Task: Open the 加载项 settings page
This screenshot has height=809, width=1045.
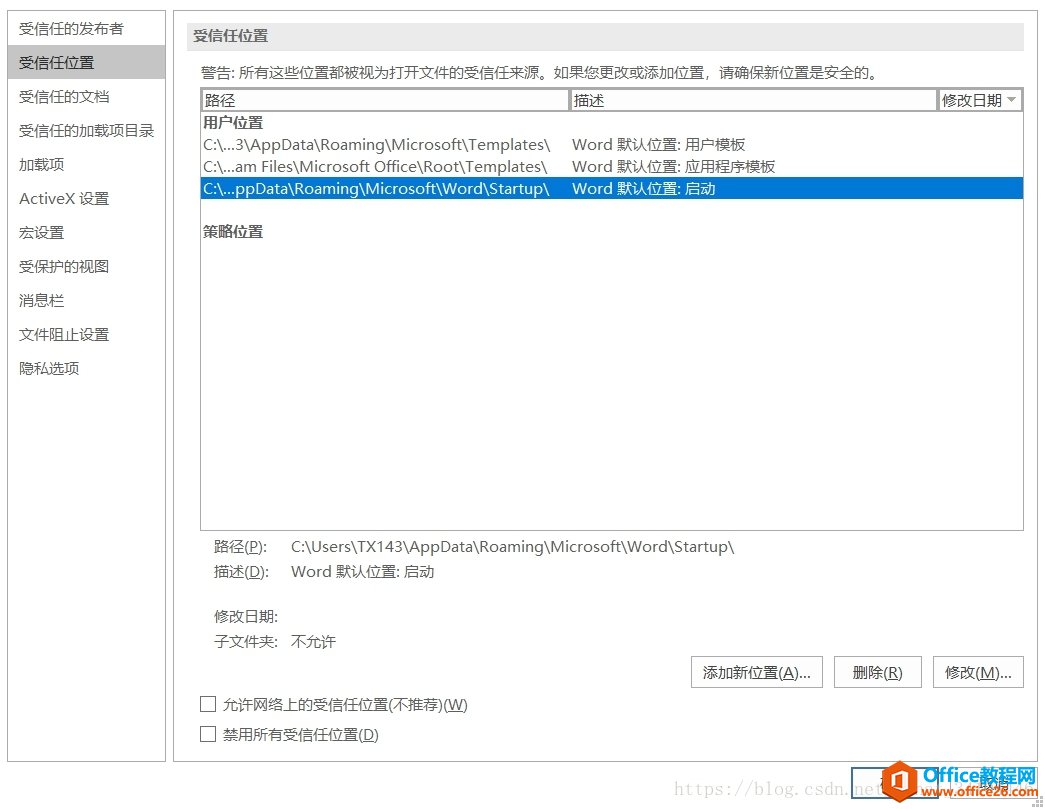Action: tap(40, 164)
